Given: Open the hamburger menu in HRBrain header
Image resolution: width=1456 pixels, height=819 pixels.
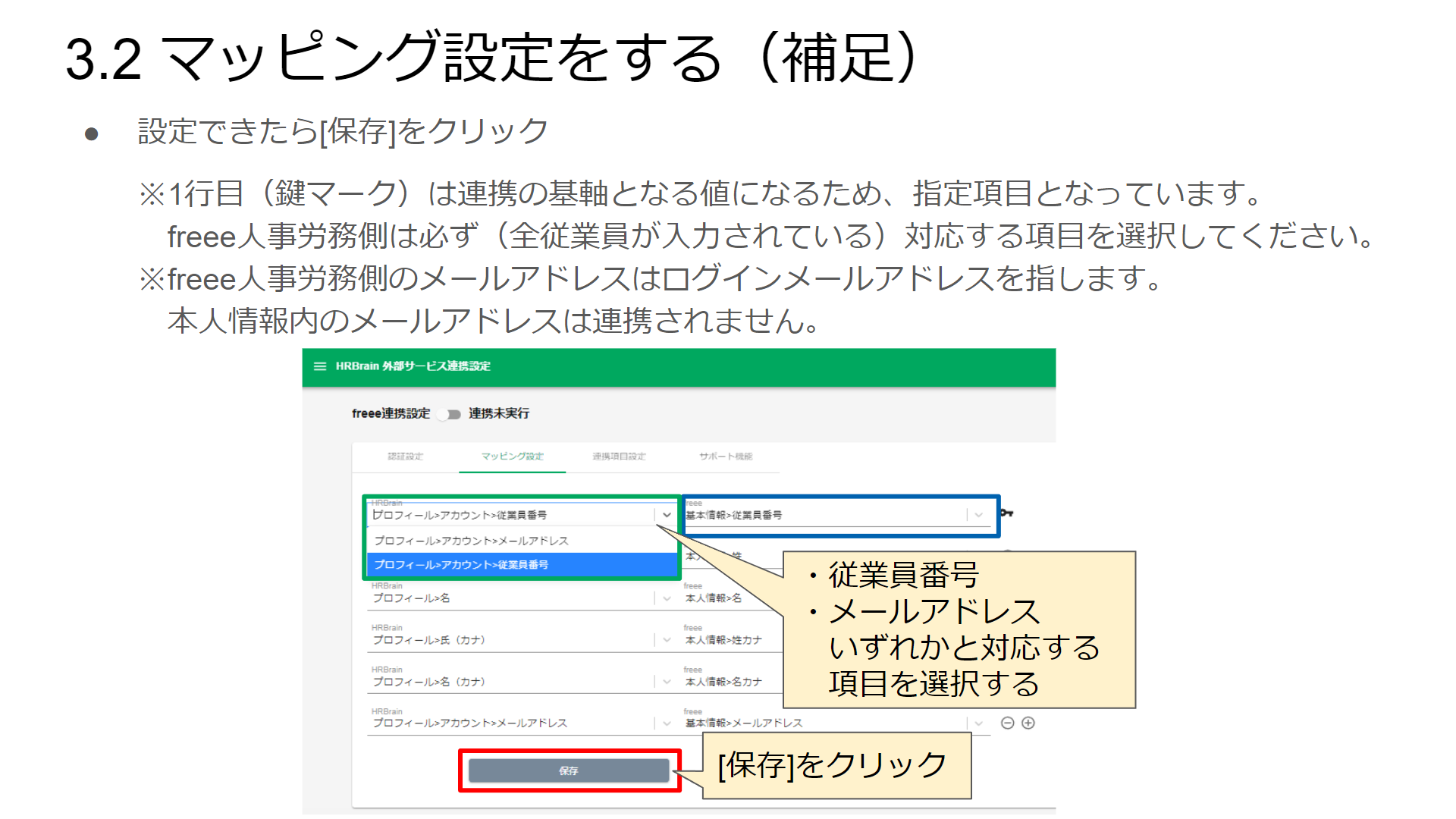Looking at the screenshot, I should [x=320, y=366].
